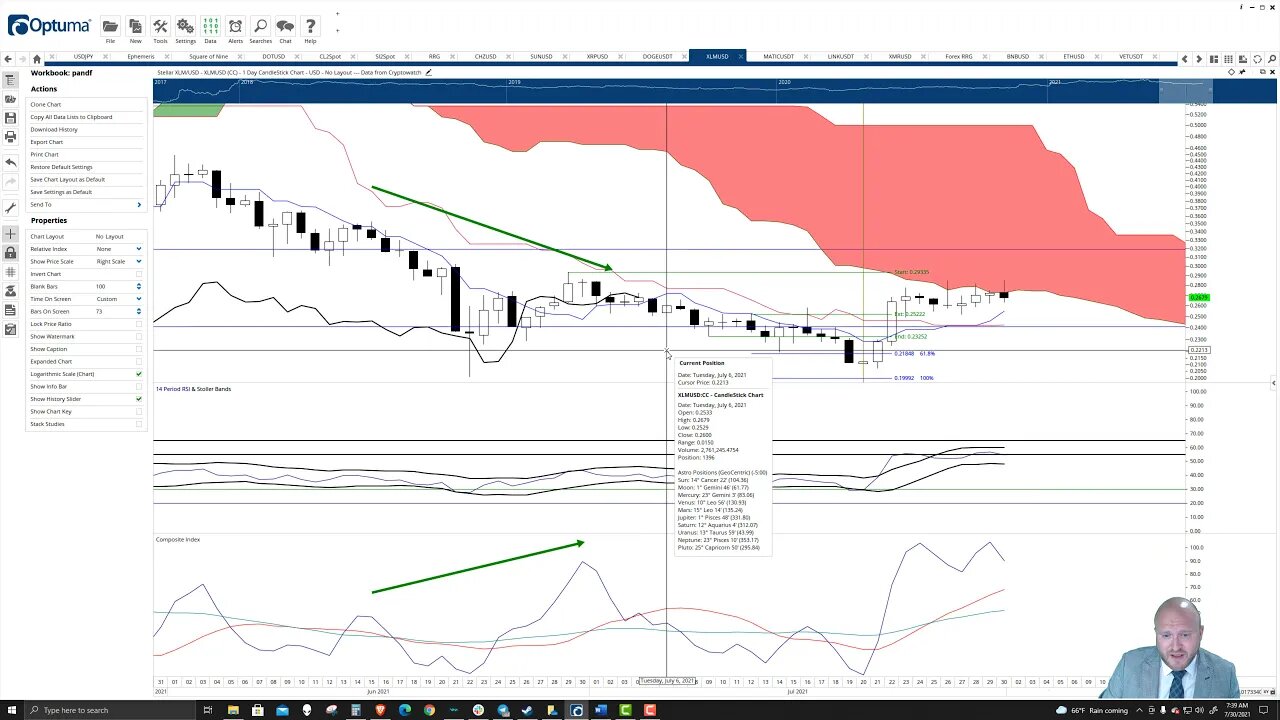
Task: Click Export Chart action
Action: pyautogui.click(x=46, y=142)
